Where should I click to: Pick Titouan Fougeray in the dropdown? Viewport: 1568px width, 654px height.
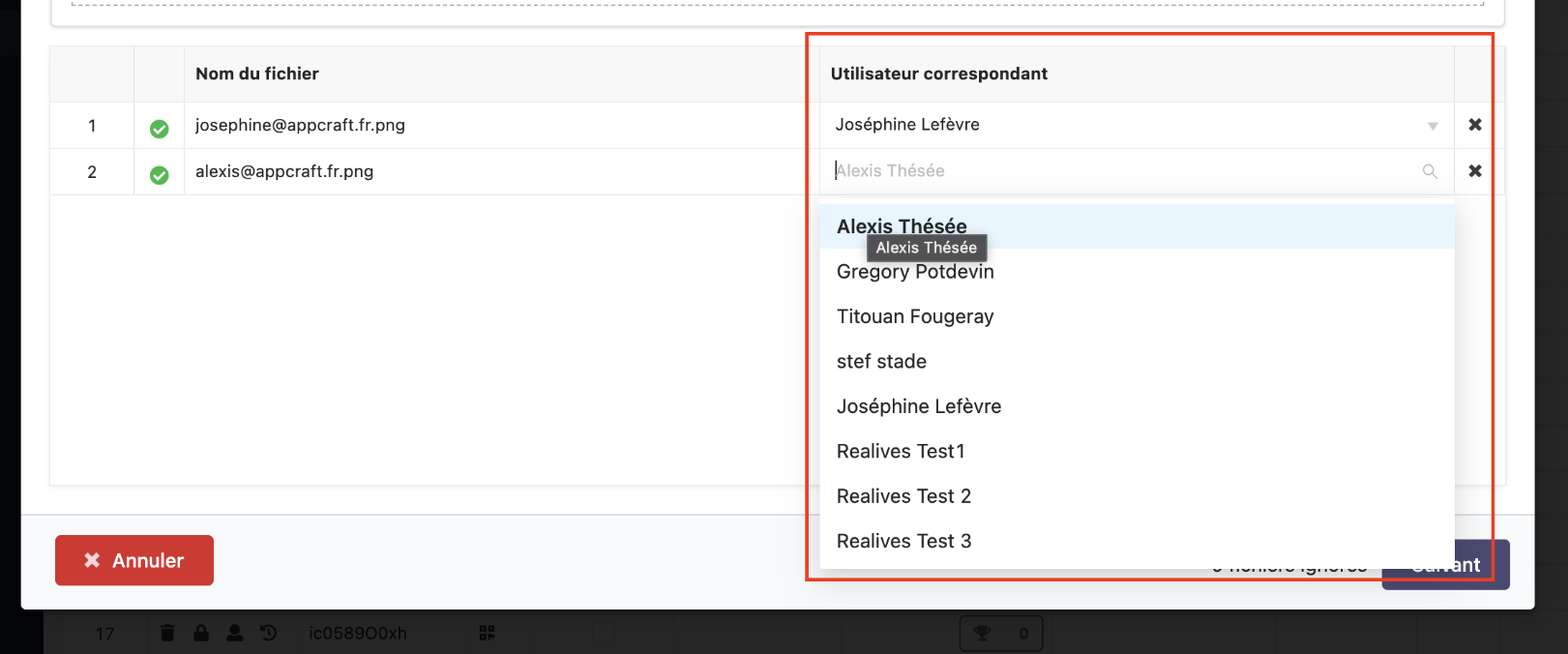[915, 316]
